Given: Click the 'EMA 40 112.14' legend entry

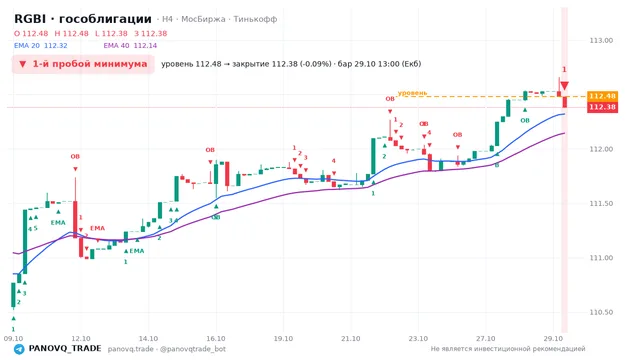Looking at the screenshot, I should tap(130, 46).
